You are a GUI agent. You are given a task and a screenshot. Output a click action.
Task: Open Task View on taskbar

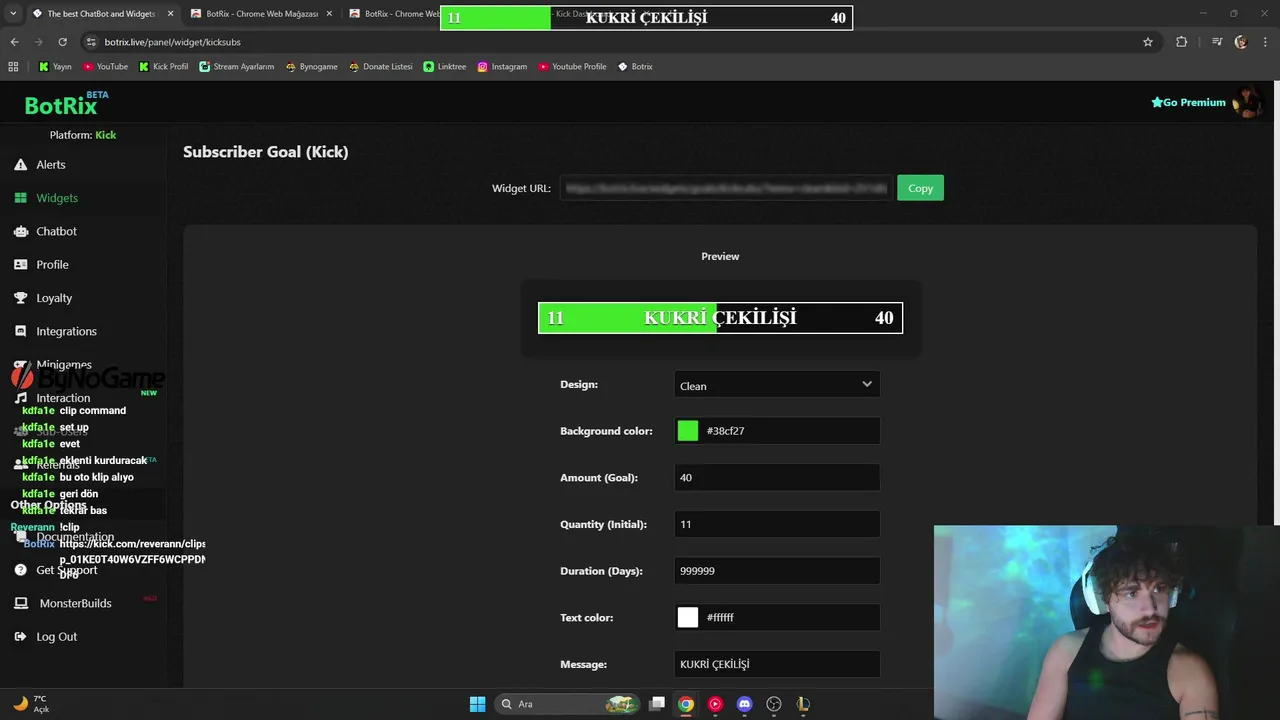point(657,704)
